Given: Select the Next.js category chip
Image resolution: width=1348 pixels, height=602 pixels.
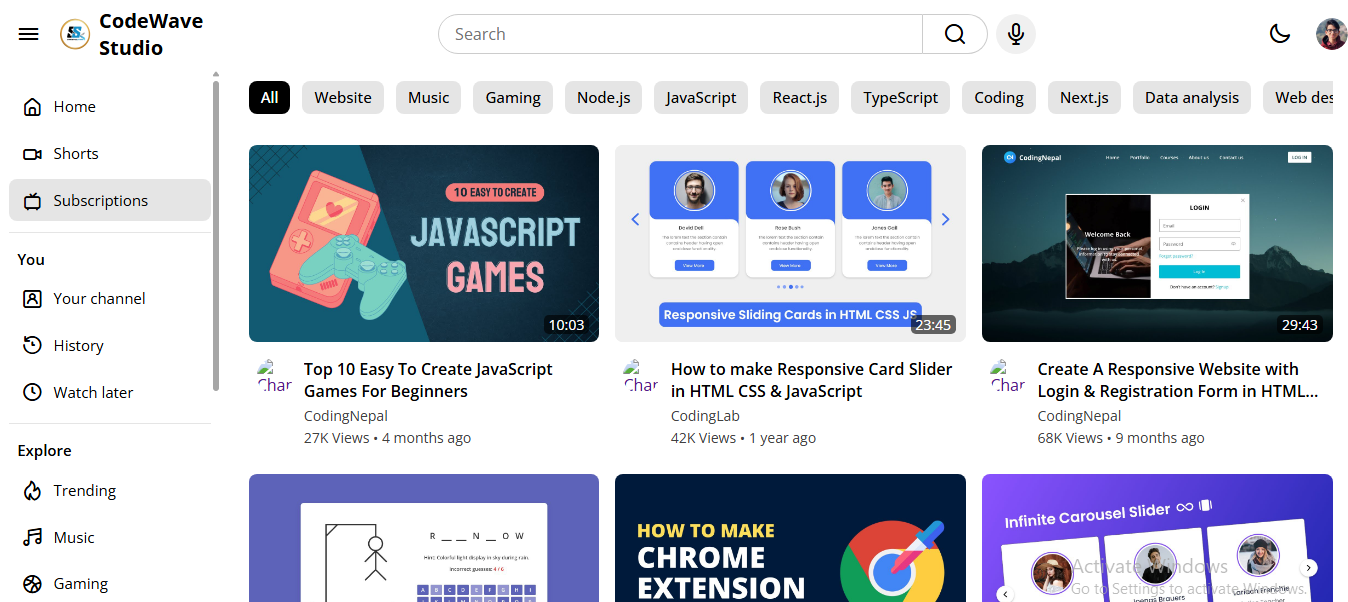Looking at the screenshot, I should coord(1084,98).
